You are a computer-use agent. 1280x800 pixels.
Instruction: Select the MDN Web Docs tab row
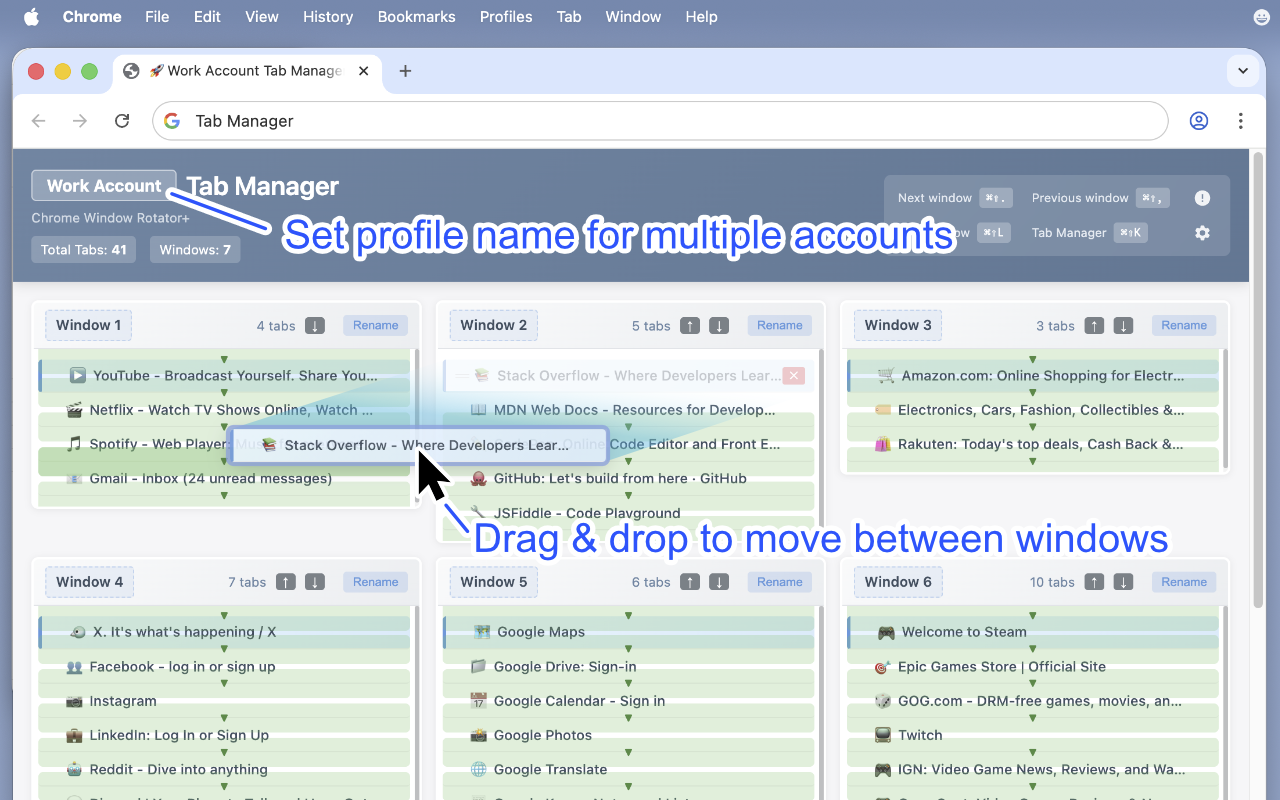coord(628,410)
